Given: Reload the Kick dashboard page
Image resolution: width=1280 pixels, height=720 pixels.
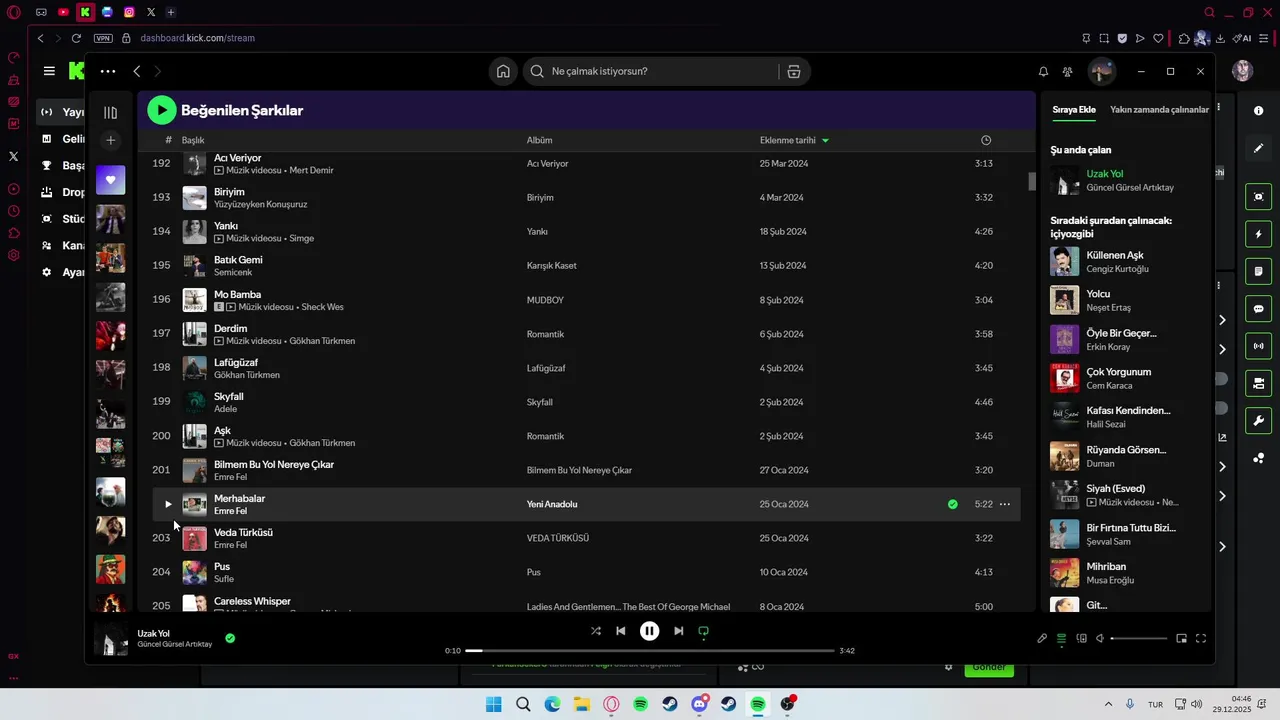Looking at the screenshot, I should [x=76, y=38].
